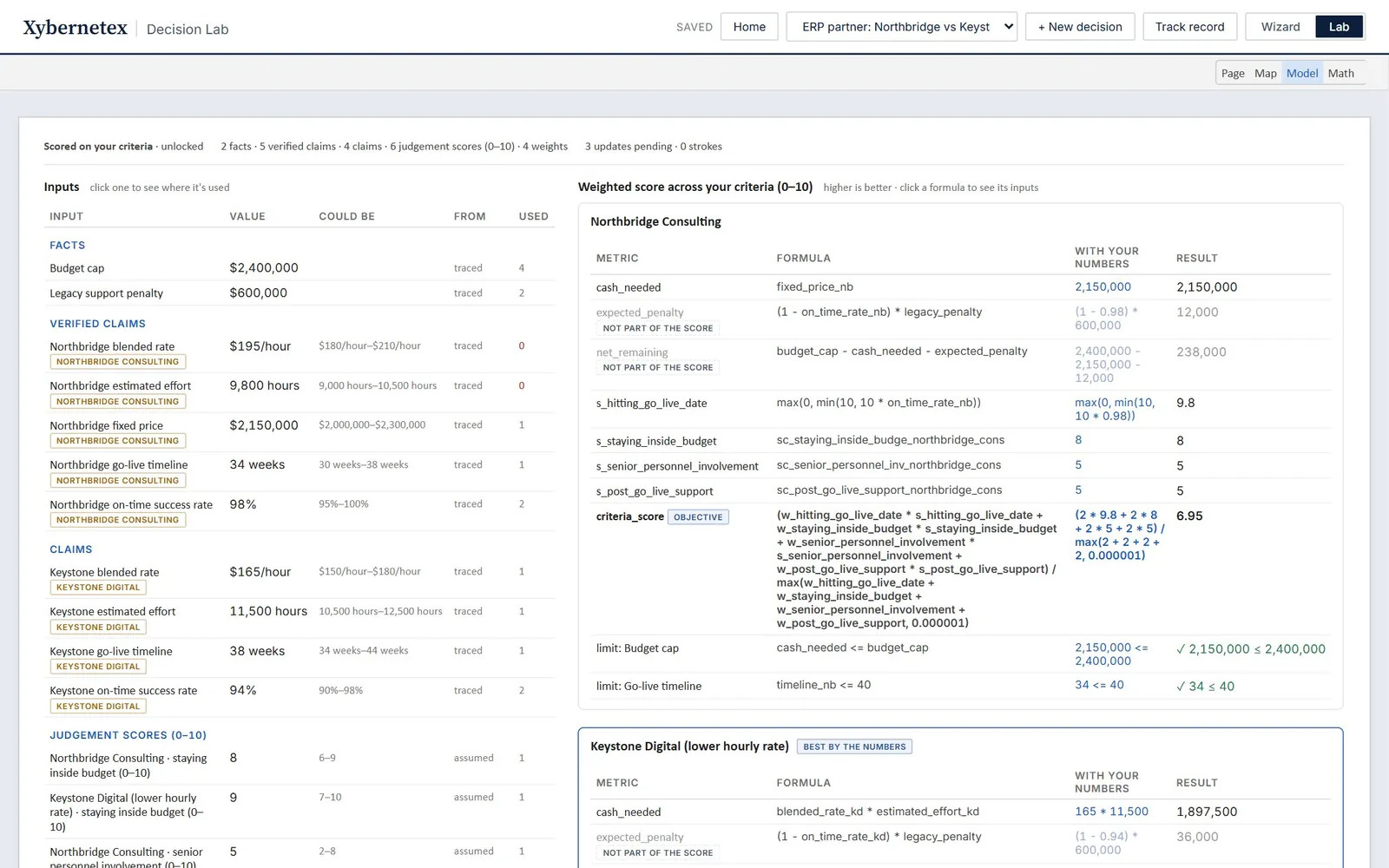Image resolution: width=1389 pixels, height=868 pixels.
Task: Select the Map view tab
Action: (1266, 73)
